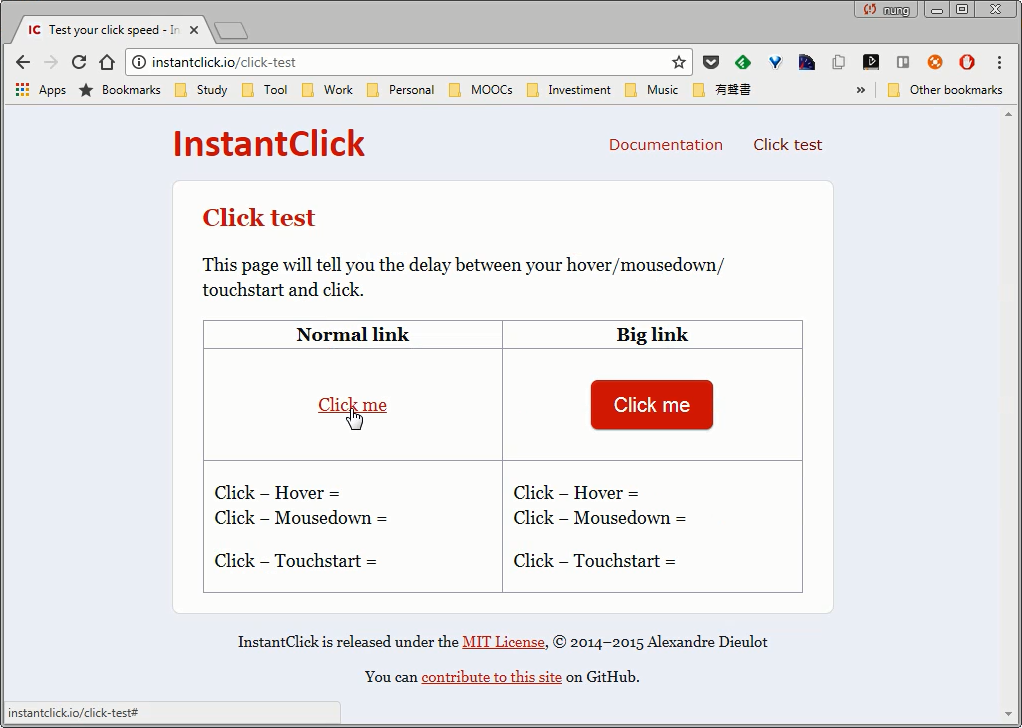Viewport: 1022px width, 728px height.
Task: Expand the Investiment bookmark folder
Action: [569, 90]
